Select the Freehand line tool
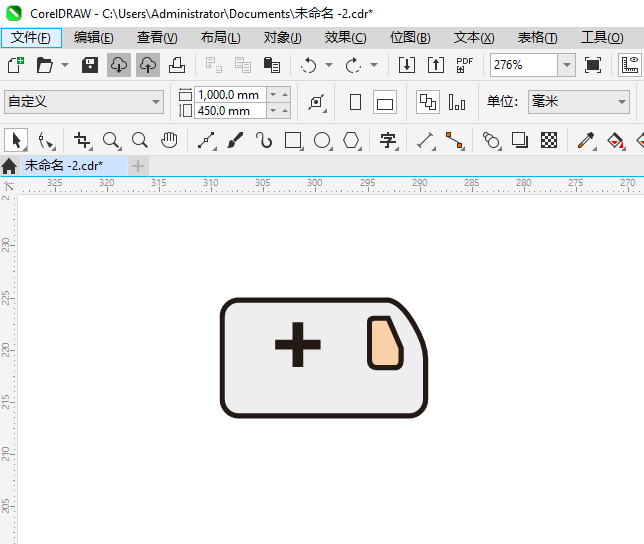This screenshot has width=644, height=544. click(x=207, y=140)
